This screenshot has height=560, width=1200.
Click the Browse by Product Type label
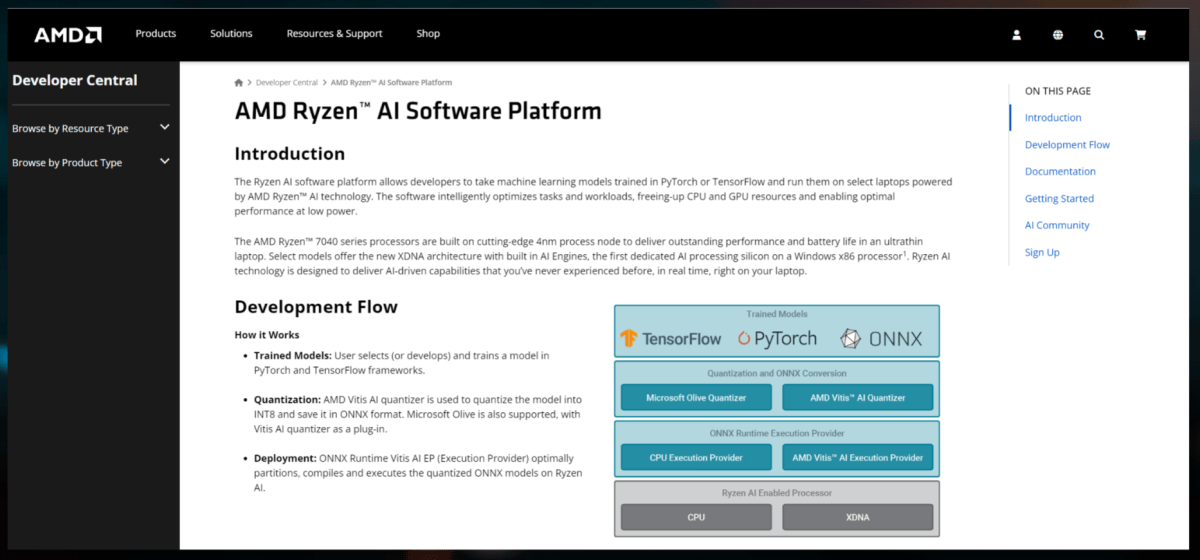click(x=67, y=162)
